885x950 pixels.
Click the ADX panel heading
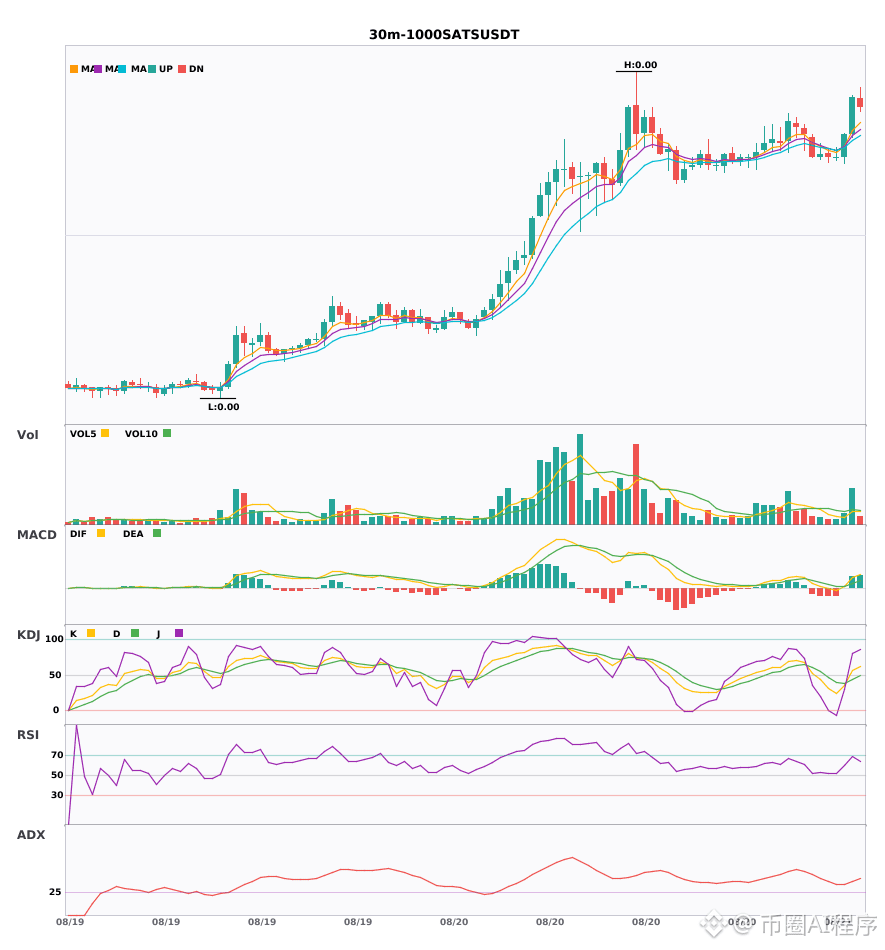click(31, 835)
